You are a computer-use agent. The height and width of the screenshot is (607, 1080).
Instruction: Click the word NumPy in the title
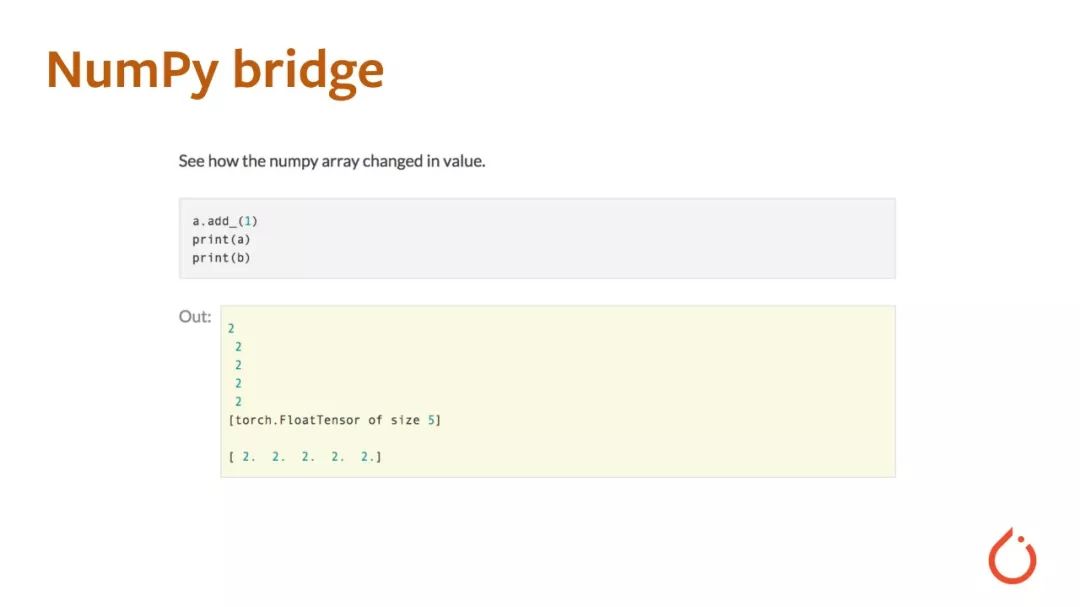coord(132,71)
